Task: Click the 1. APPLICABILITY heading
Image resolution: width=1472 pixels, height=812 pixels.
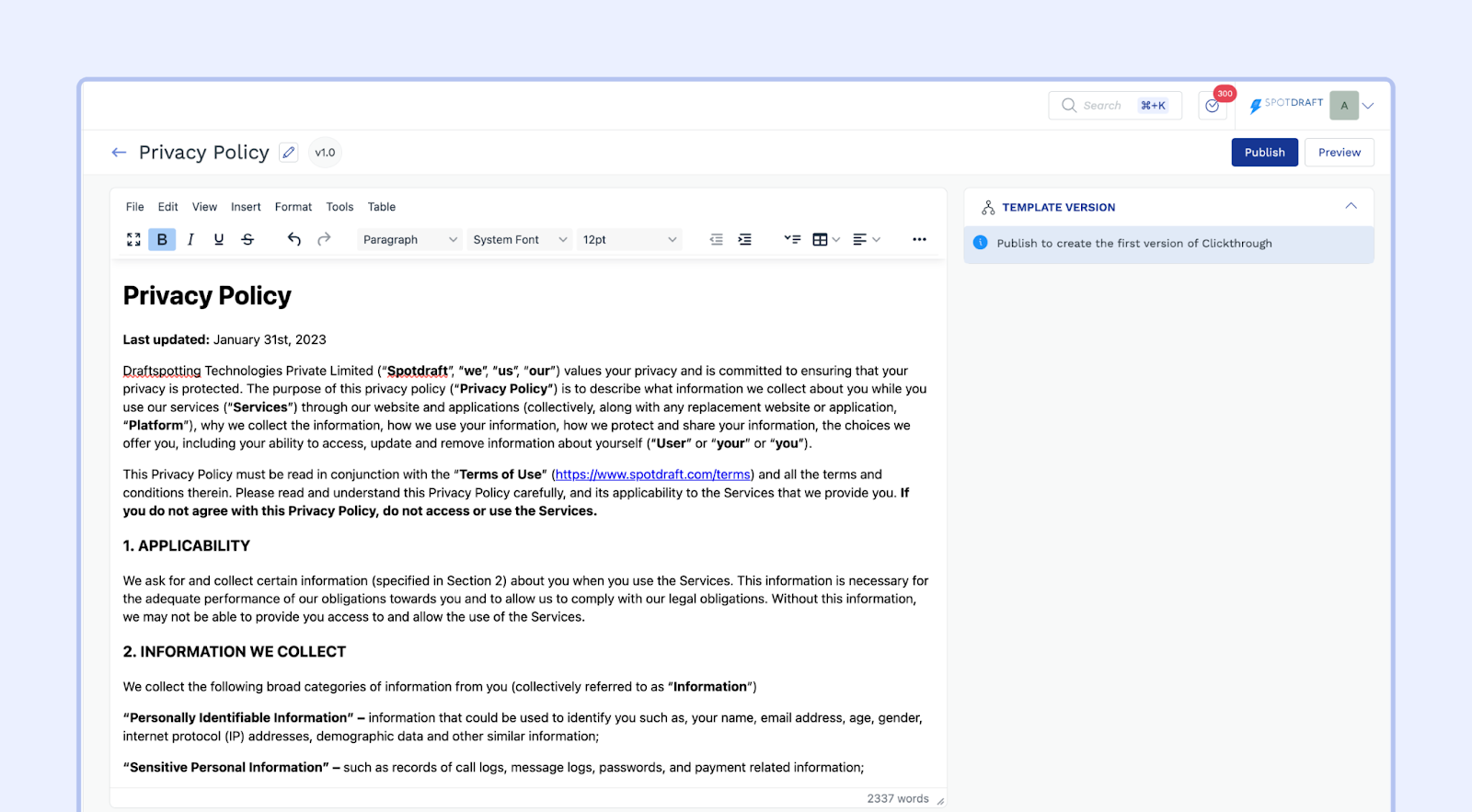Action: coord(187,546)
